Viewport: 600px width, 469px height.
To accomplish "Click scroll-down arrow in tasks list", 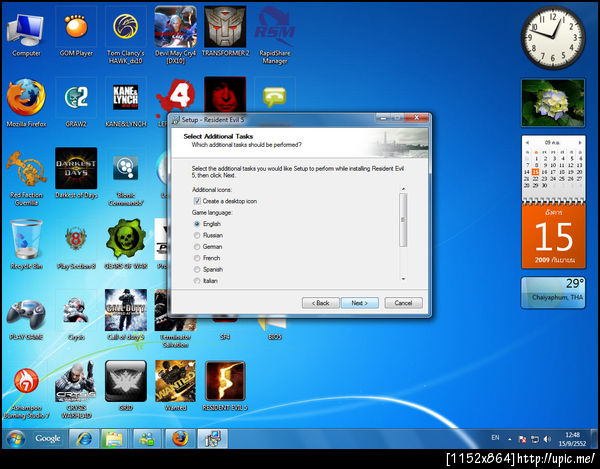I will [x=403, y=279].
